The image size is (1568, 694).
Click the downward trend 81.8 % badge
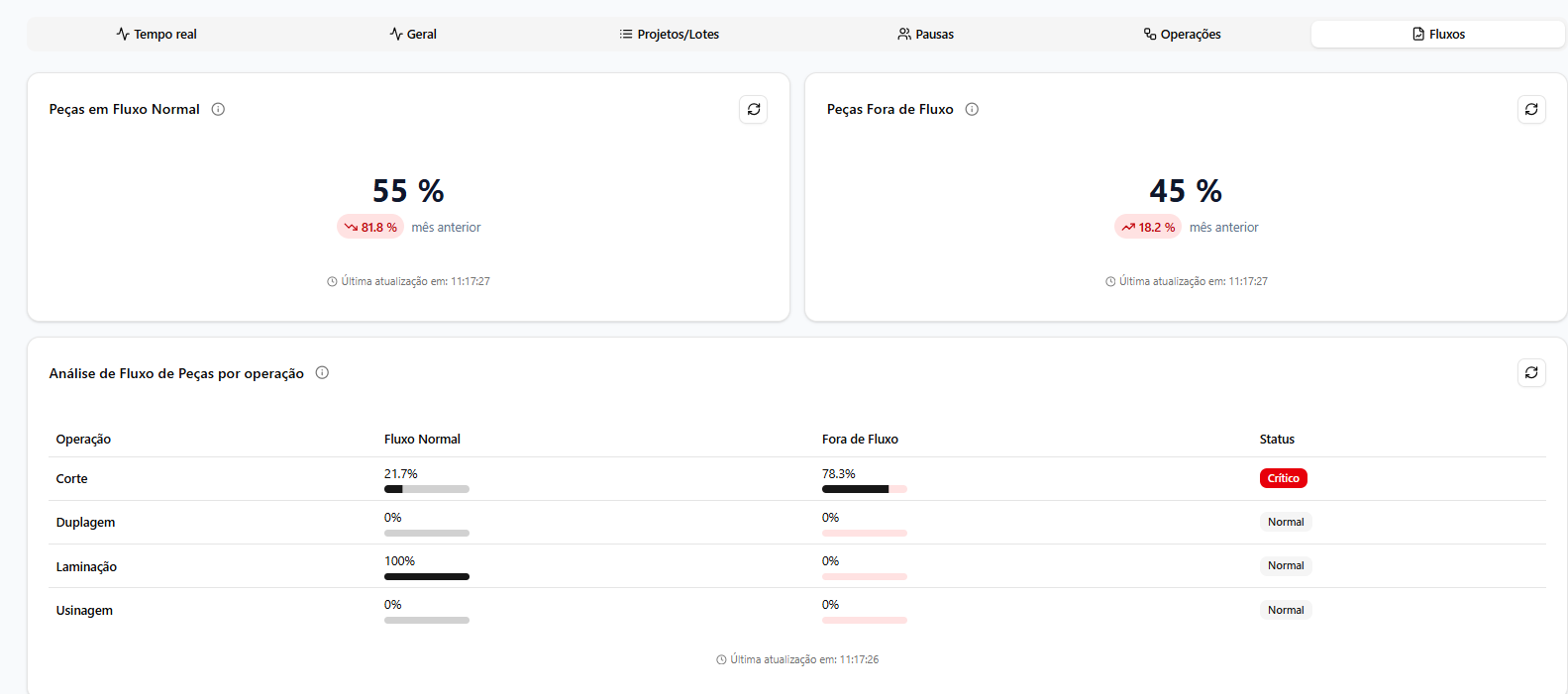[x=370, y=227]
